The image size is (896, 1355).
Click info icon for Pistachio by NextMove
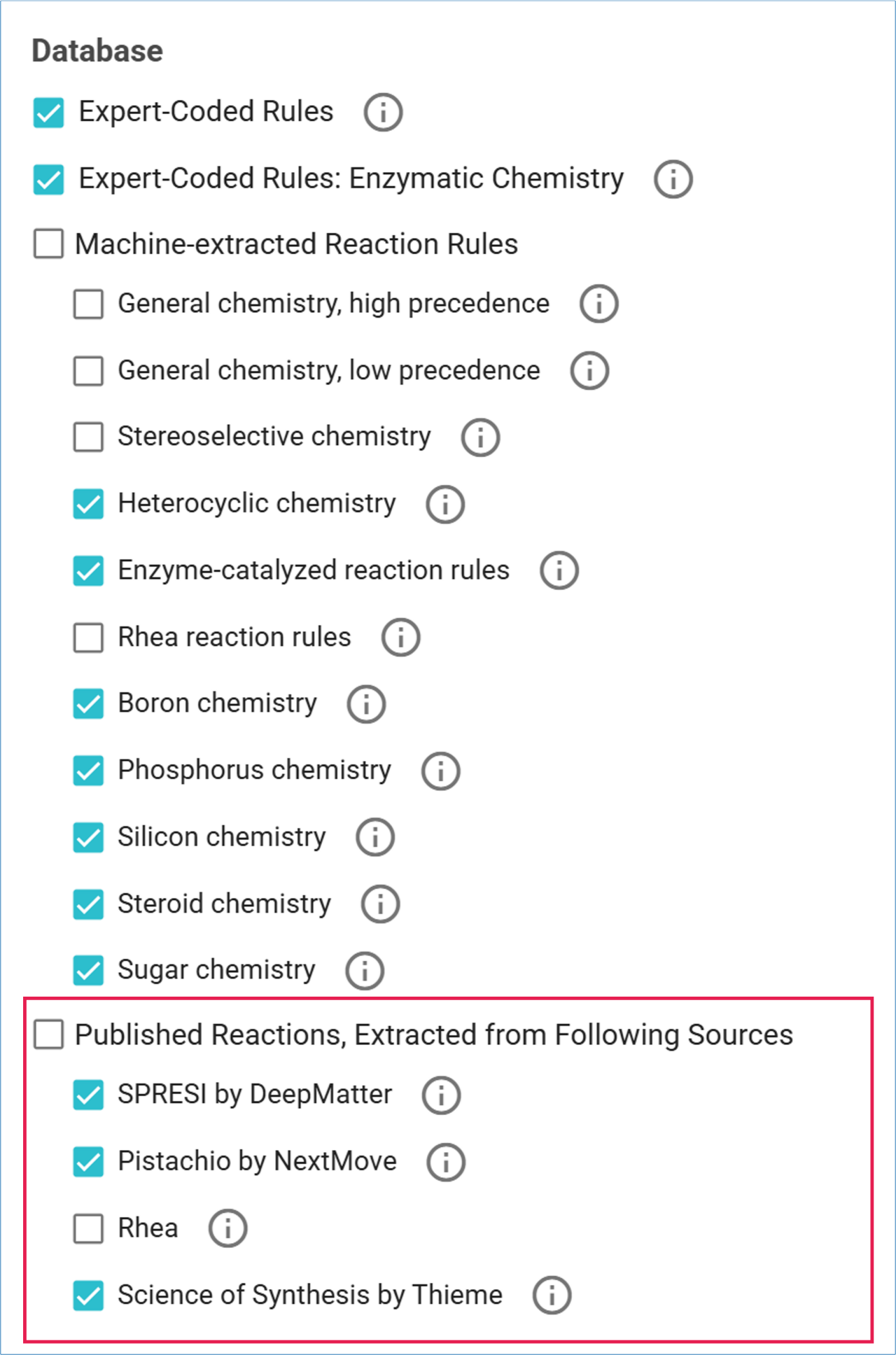(x=446, y=1162)
